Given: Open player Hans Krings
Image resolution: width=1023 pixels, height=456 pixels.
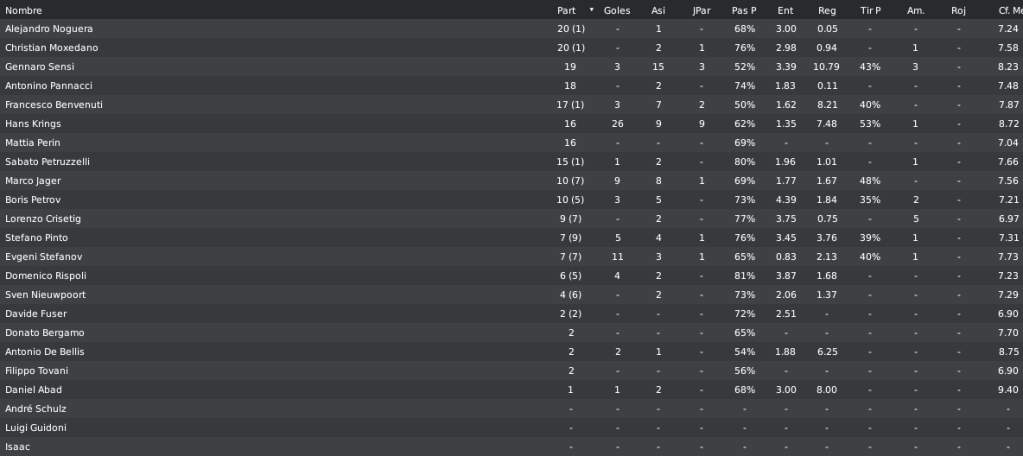Looking at the screenshot, I should pos(33,124).
